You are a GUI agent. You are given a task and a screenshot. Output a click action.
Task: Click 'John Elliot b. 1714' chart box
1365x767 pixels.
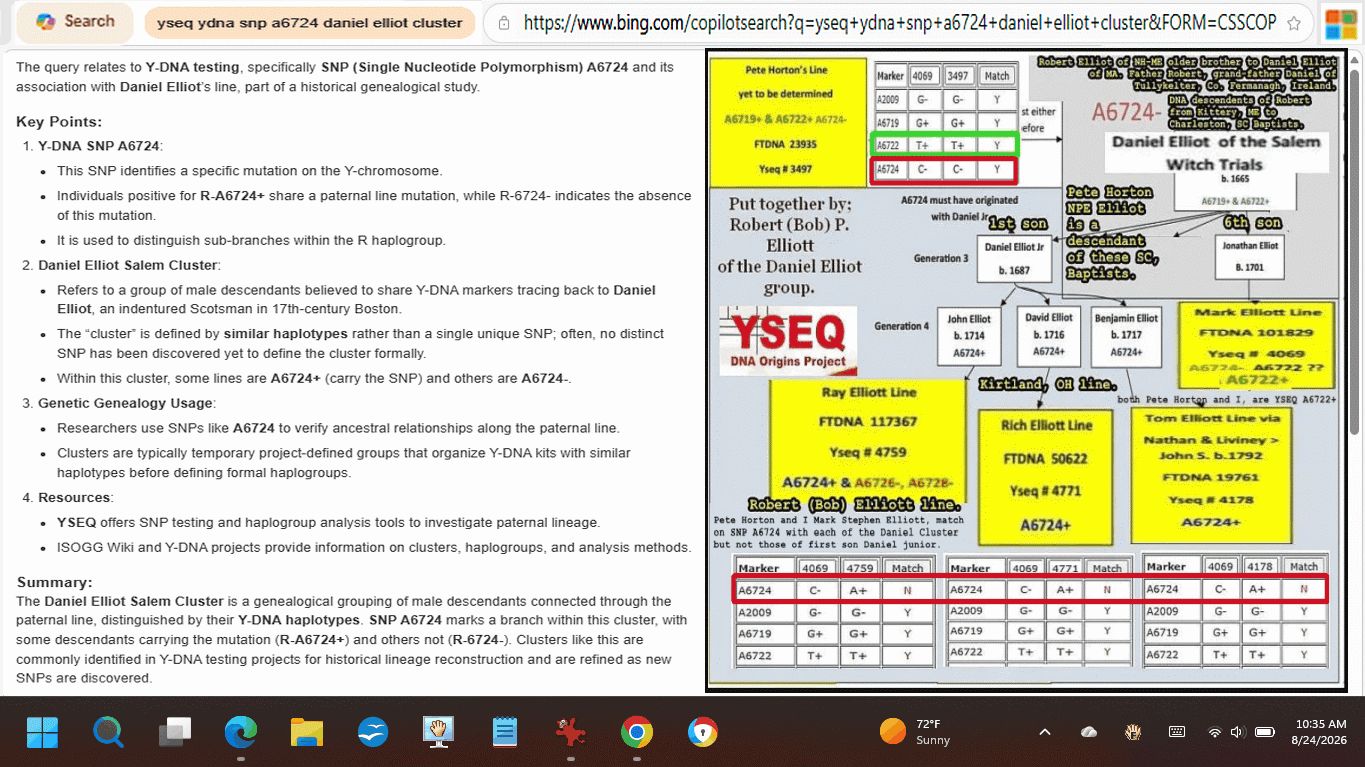969,337
